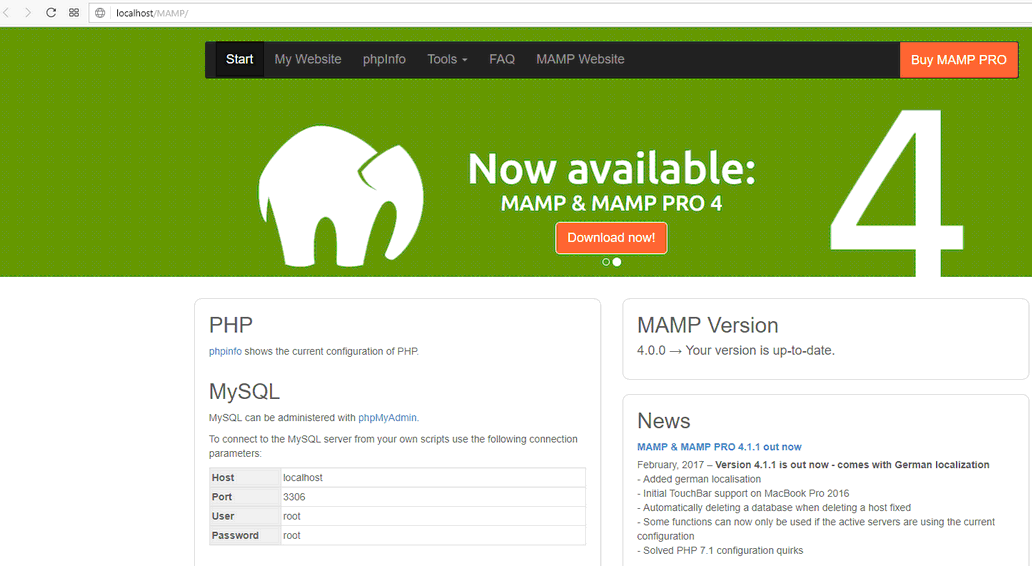Click 'Automatically deleting a database' news line
The width and height of the screenshot is (1032, 566).
[x=774, y=508]
